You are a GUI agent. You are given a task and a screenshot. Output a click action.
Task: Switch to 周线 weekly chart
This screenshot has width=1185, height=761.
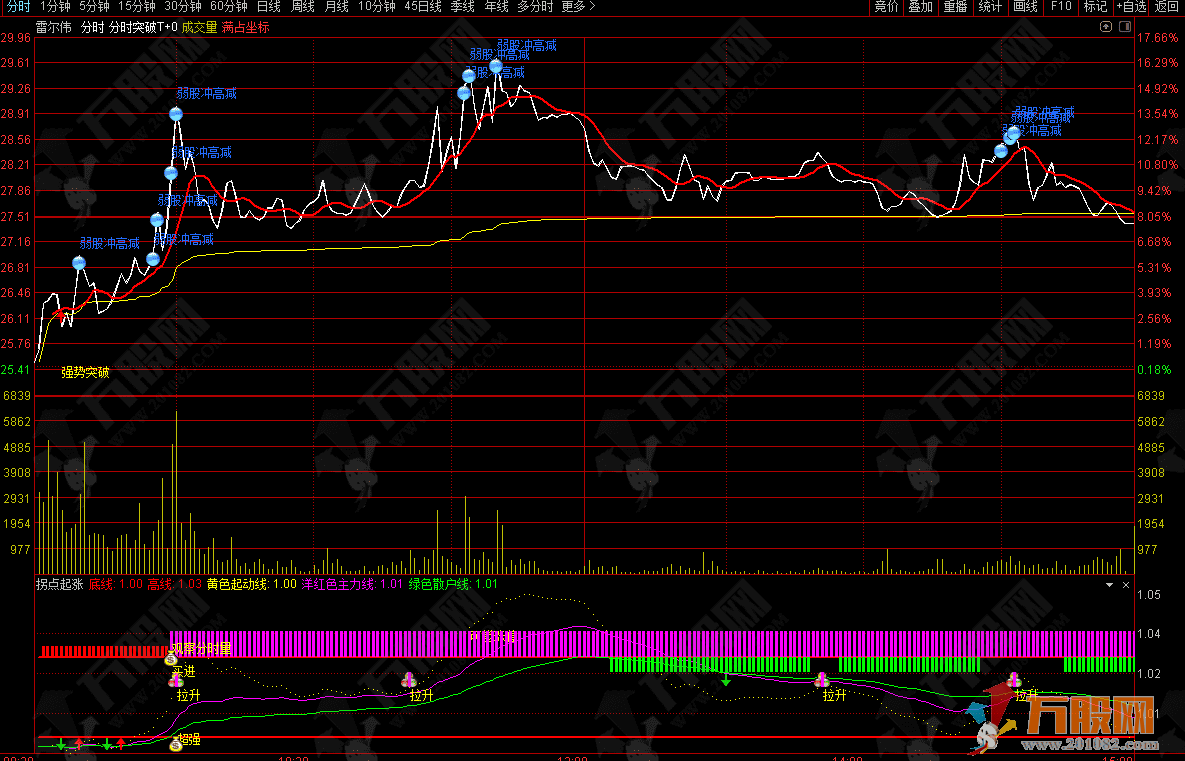point(302,7)
